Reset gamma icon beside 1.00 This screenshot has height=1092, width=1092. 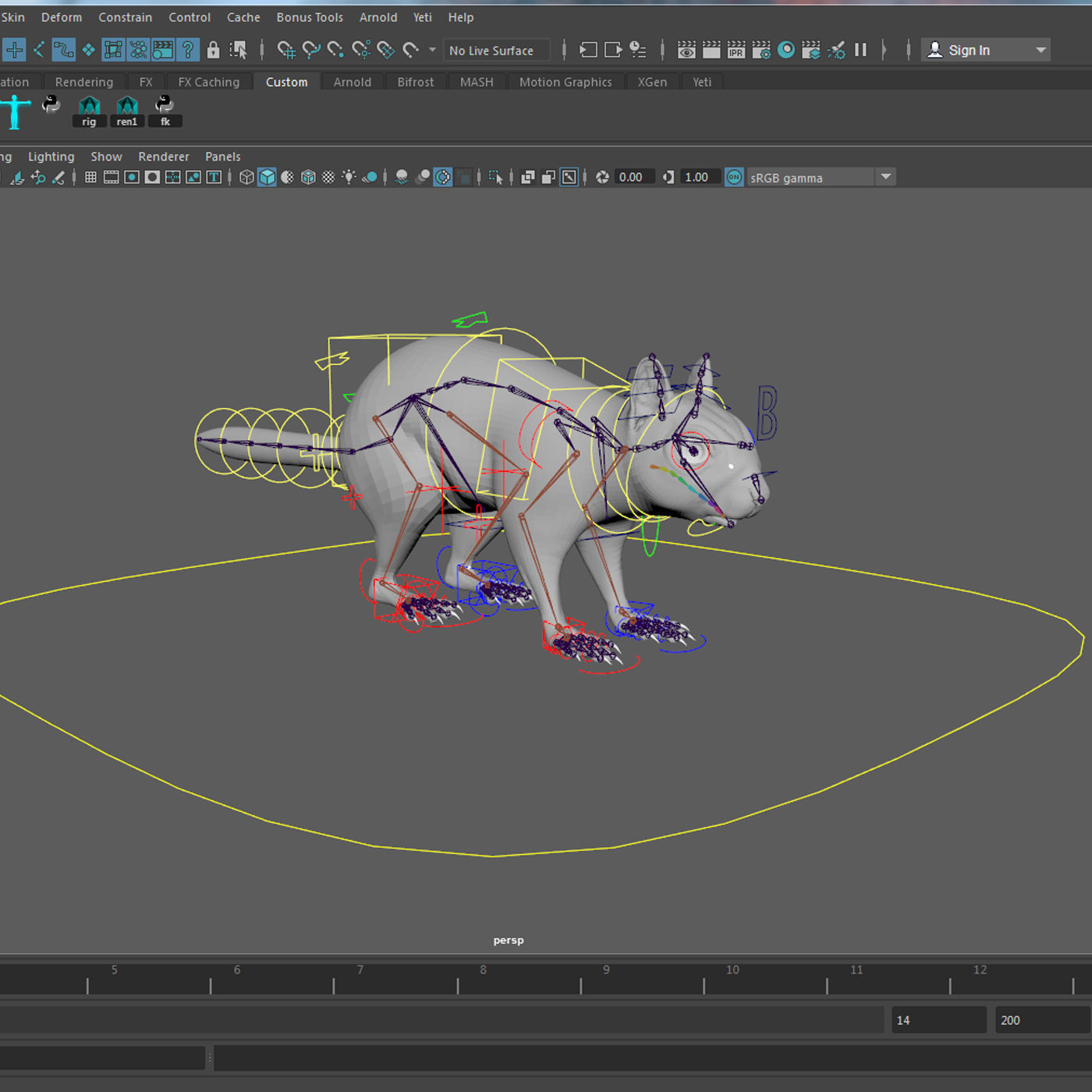pyautogui.click(x=668, y=177)
